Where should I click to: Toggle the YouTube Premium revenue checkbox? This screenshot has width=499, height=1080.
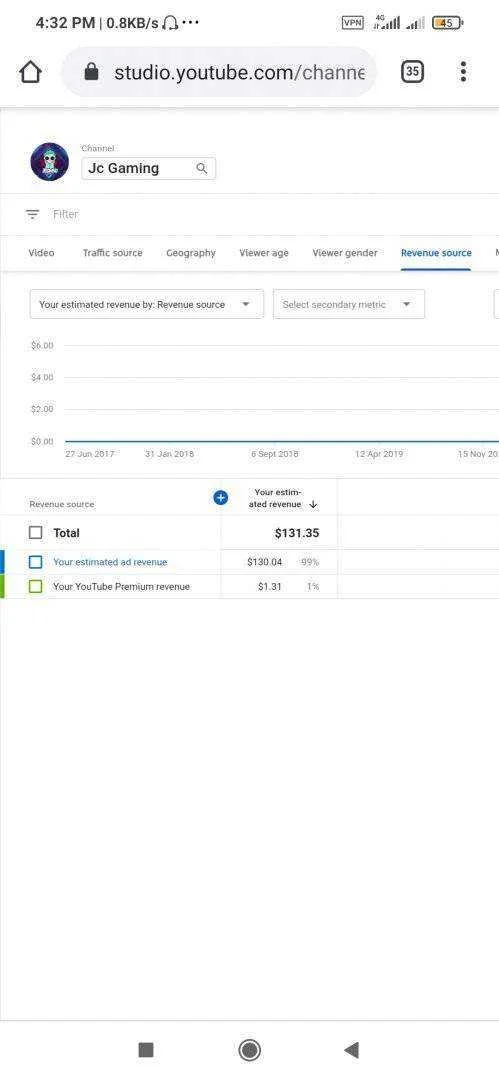[36, 587]
